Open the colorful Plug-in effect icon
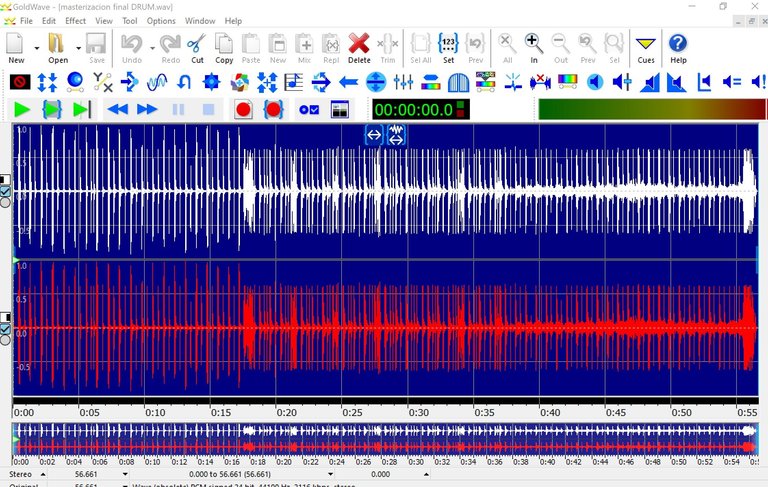 240,82
